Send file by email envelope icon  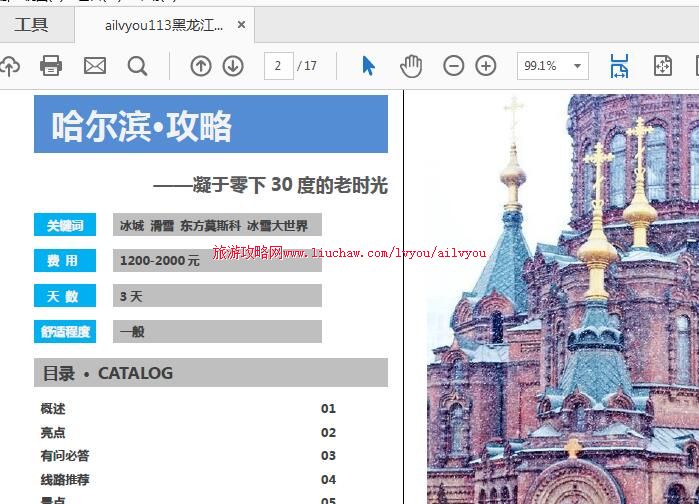pyautogui.click(x=95, y=66)
